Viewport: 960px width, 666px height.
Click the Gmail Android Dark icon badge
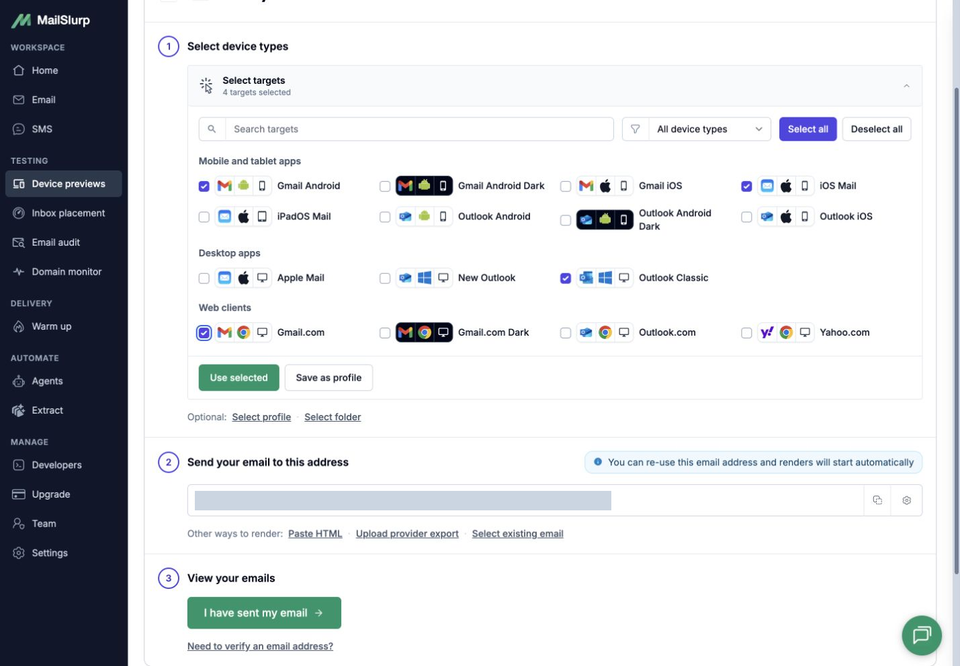tap(424, 185)
